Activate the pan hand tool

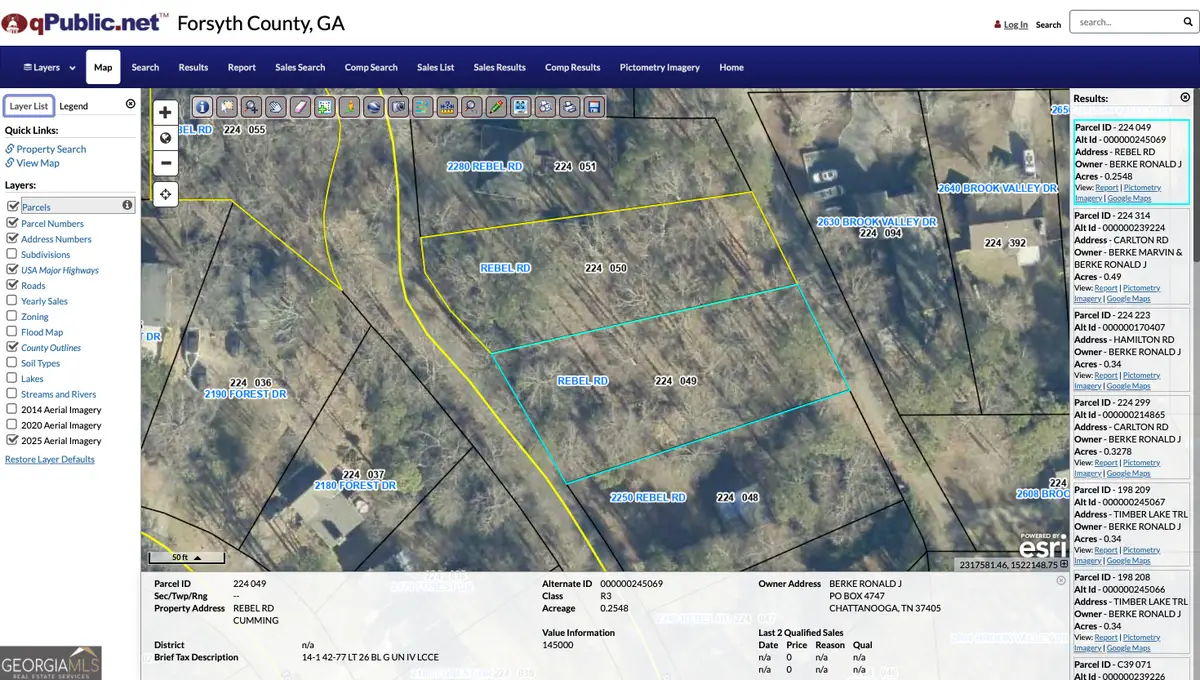(x=276, y=106)
